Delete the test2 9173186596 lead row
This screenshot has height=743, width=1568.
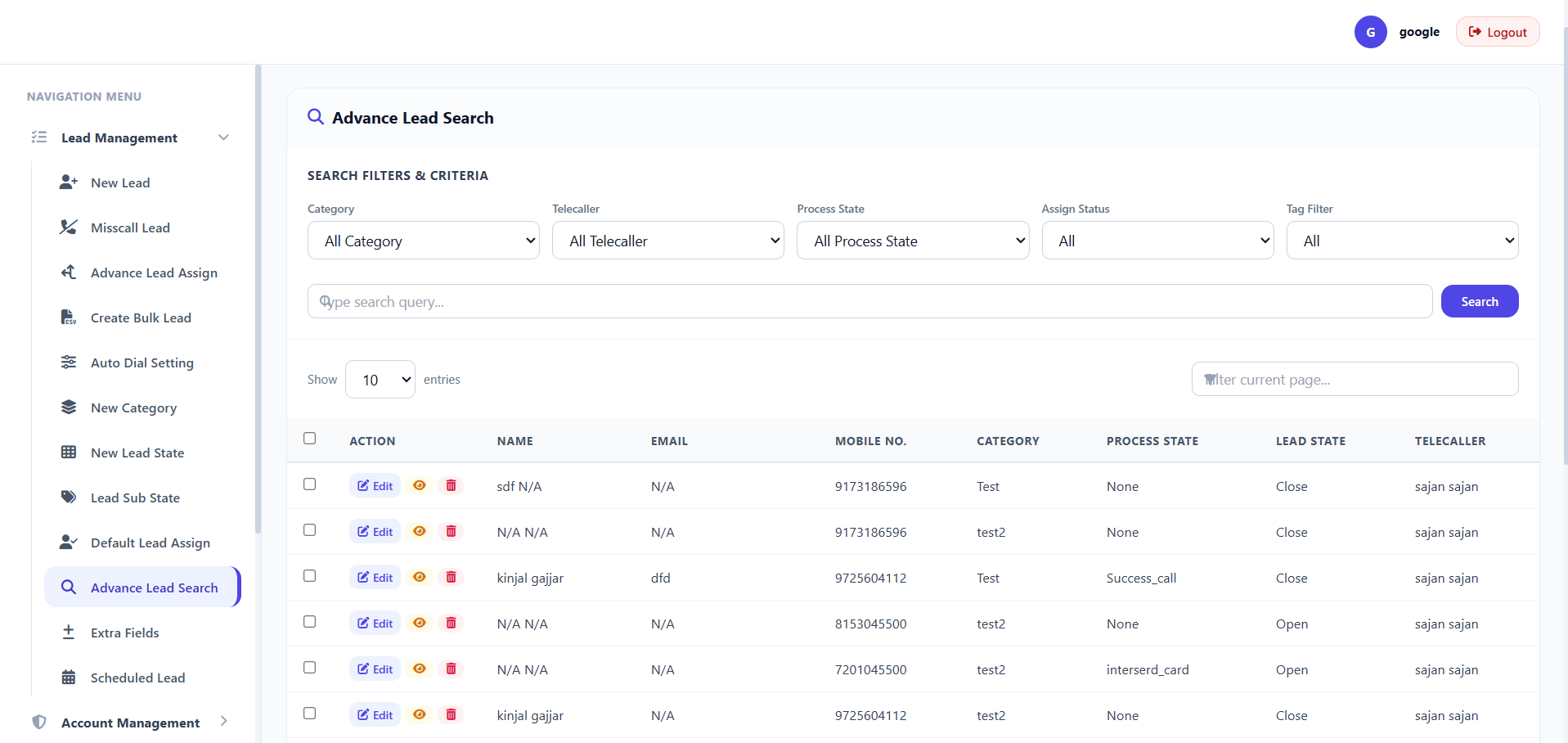(451, 531)
